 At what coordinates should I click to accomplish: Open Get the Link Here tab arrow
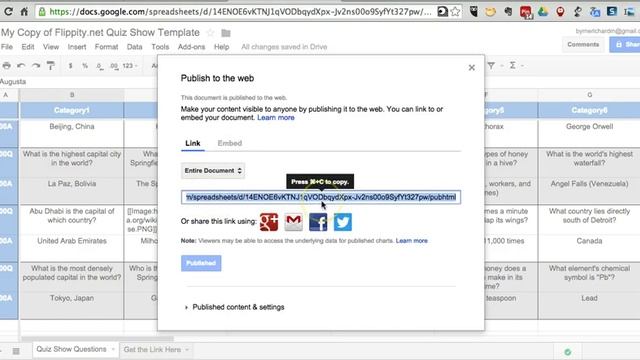[x=187, y=350]
